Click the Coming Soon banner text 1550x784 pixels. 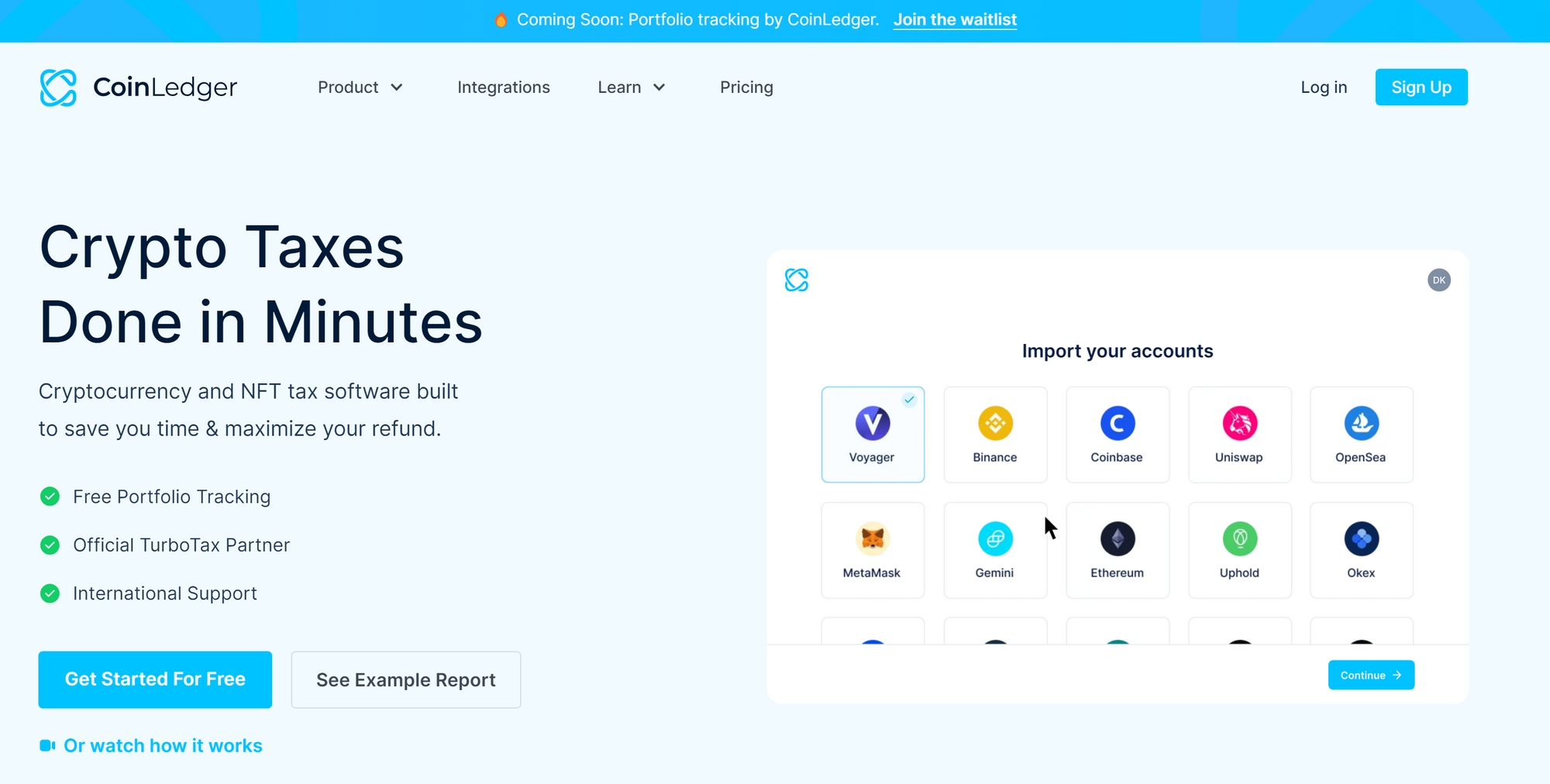click(697, 20)
